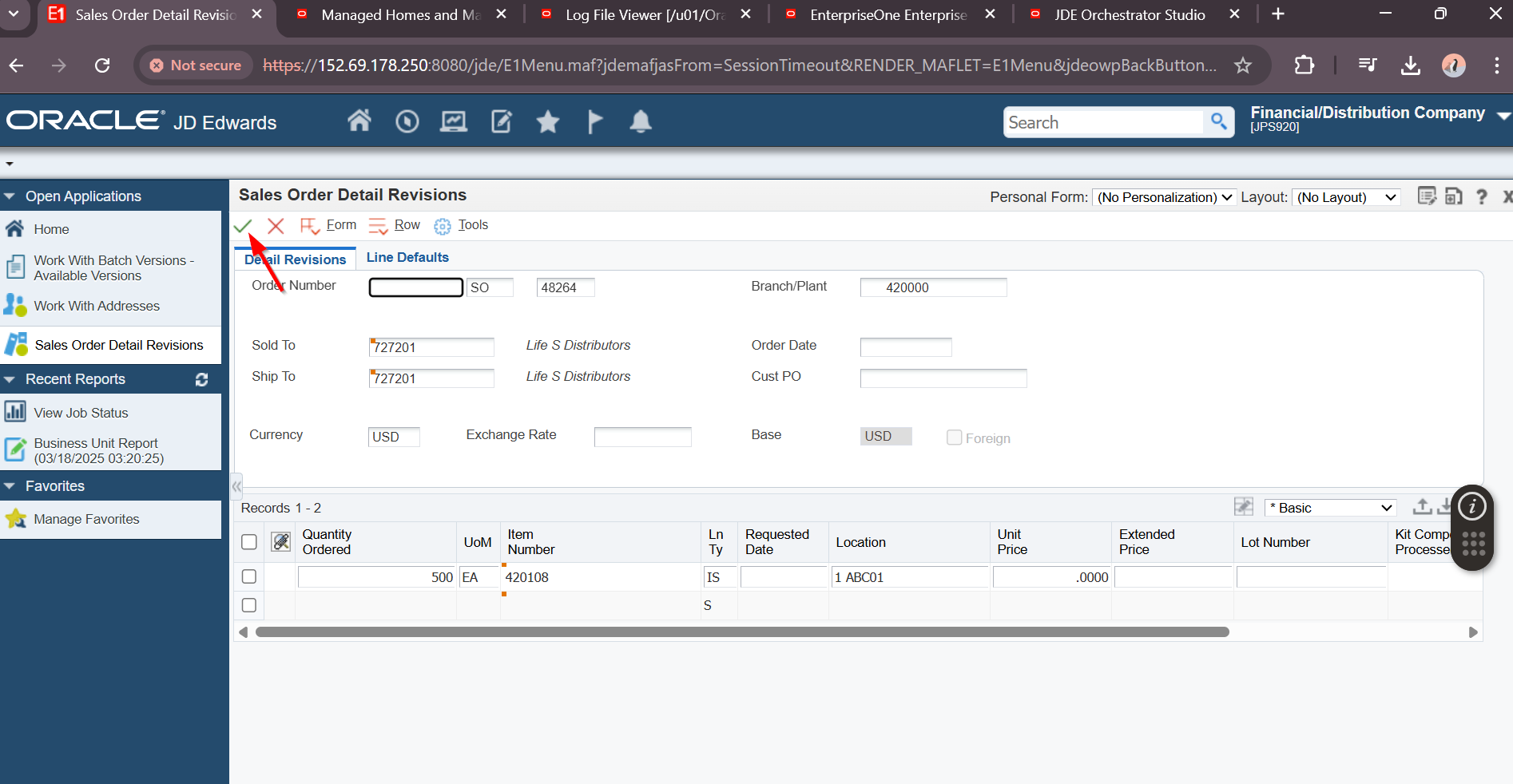This screenshot has width=1513, height=784.
Task: Click Manage Favorites link
Action: (86, 519)
